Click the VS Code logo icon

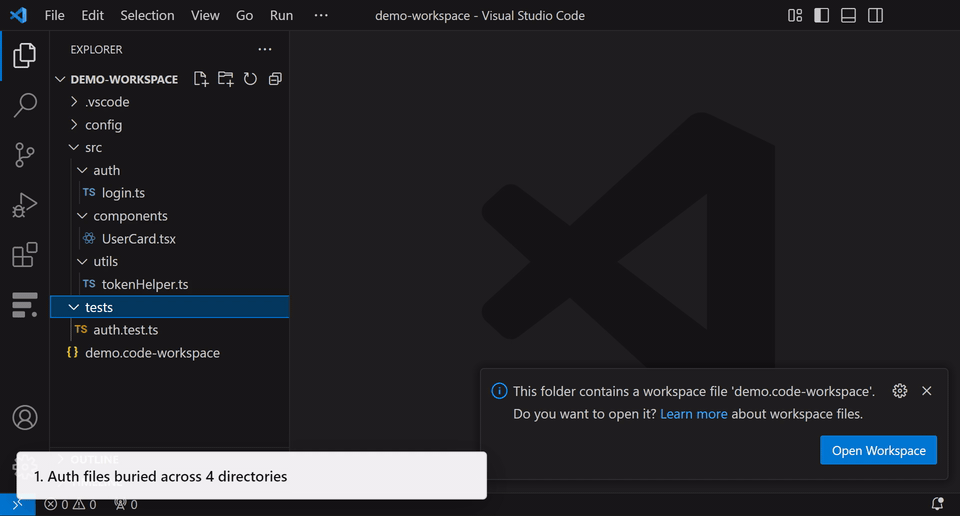pos(18,15)
